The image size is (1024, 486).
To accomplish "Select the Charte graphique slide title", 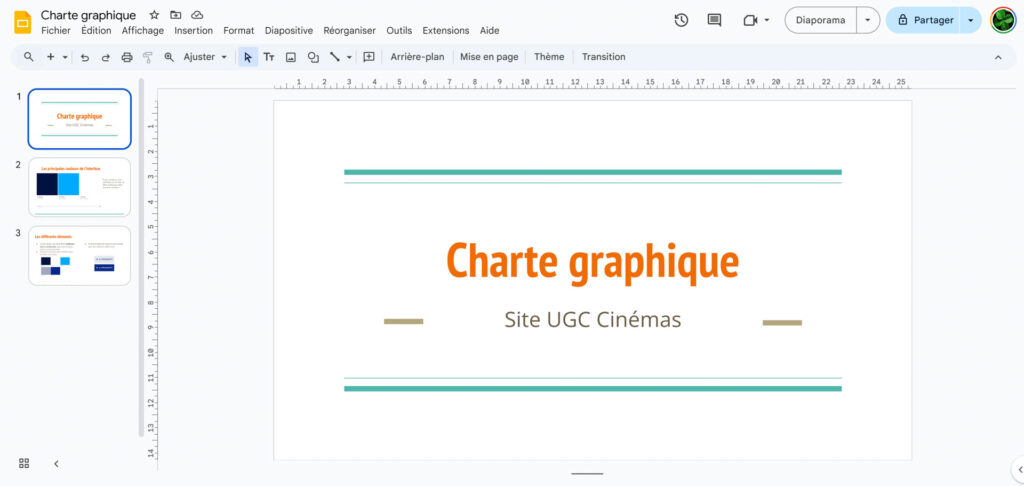I will pos(592,262).
